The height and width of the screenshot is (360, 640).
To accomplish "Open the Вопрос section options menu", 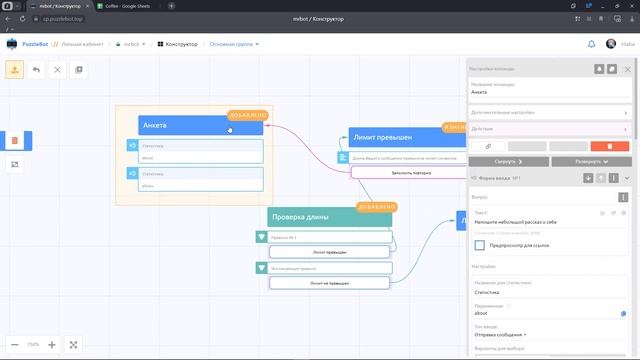I will [623, 198].
